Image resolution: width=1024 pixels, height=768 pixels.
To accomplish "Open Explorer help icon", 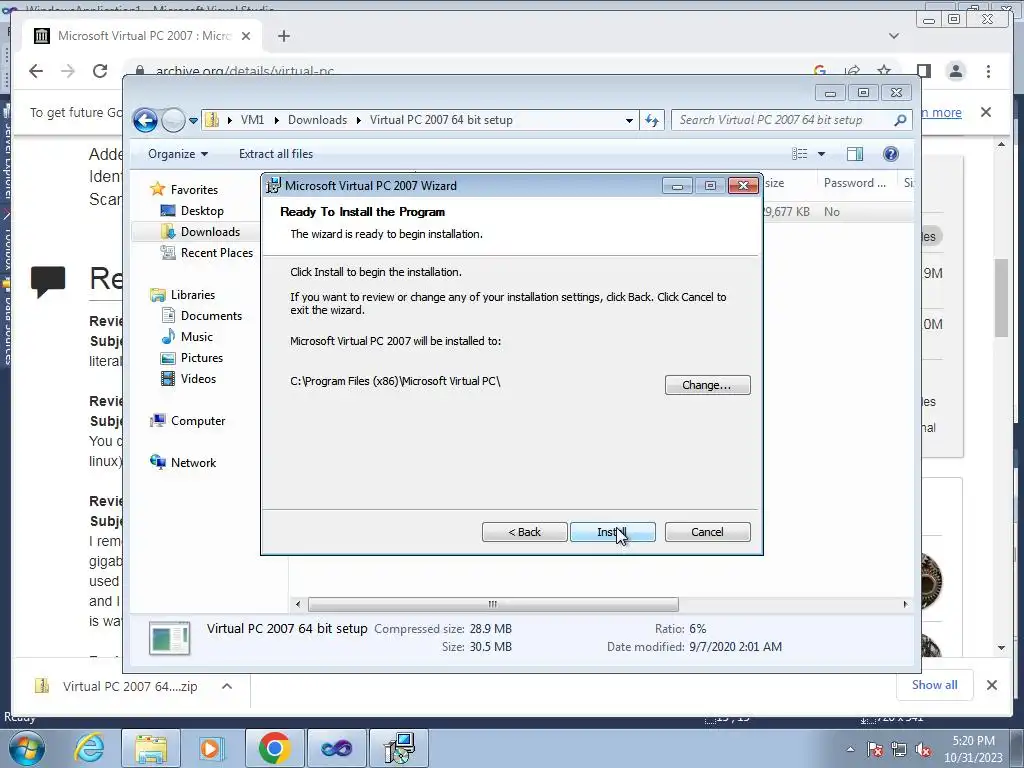I will (890, 154).
